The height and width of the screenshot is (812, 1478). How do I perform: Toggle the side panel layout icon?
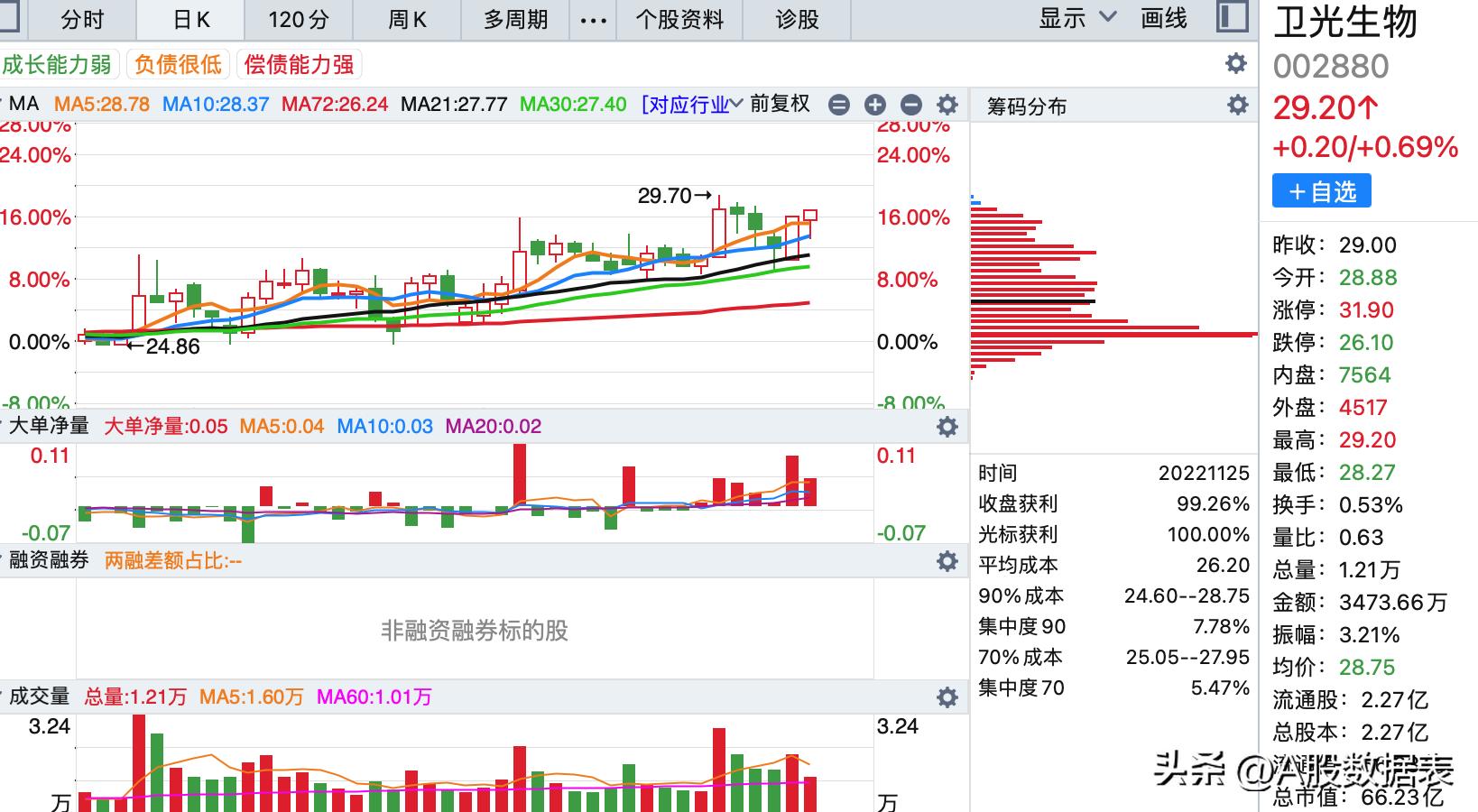point(1232,18)
